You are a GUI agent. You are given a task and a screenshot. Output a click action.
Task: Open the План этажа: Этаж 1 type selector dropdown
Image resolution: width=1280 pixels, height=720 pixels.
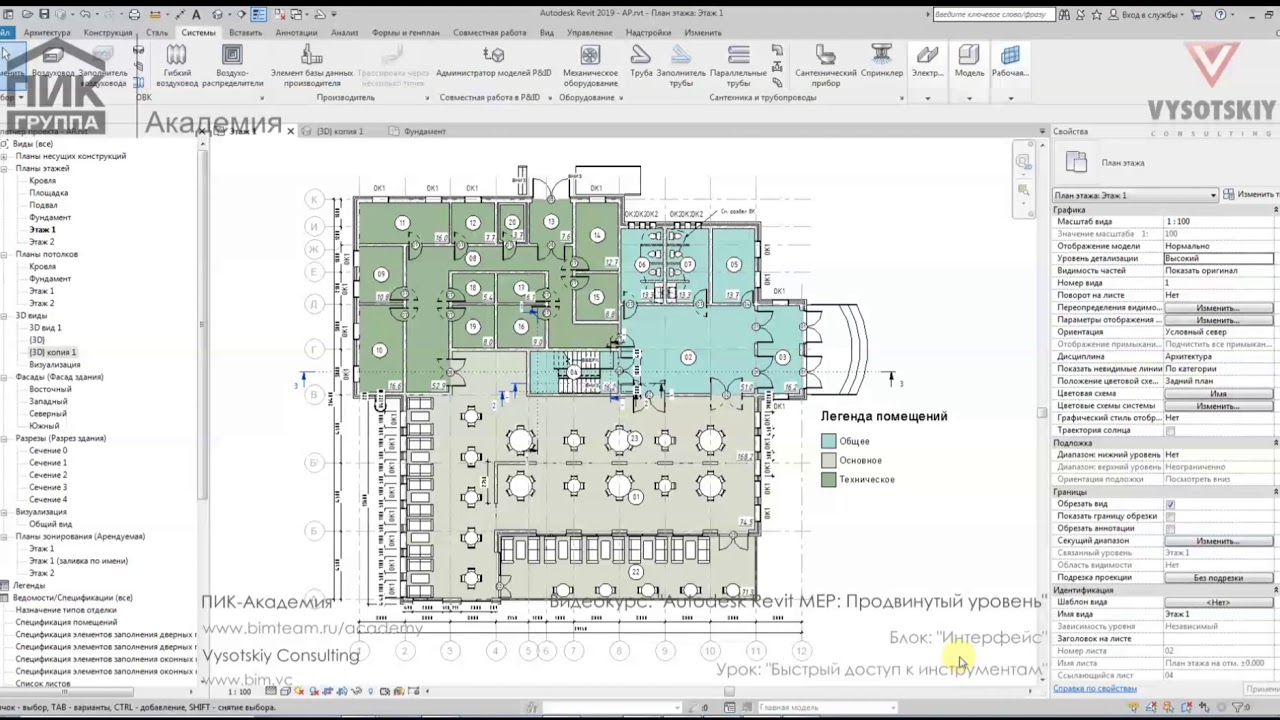click(x=1135, y=195)
